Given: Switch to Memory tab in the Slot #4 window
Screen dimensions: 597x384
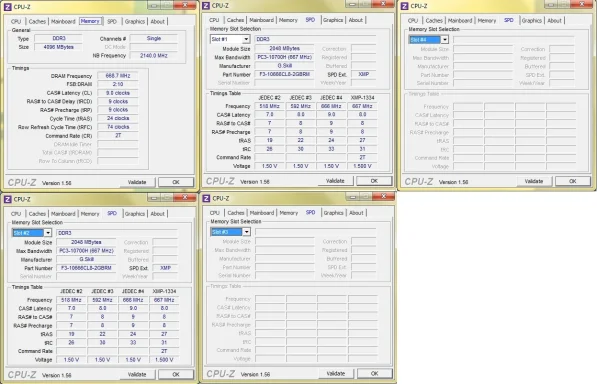Looking at the screenshot, I should (x=487, y=21).
